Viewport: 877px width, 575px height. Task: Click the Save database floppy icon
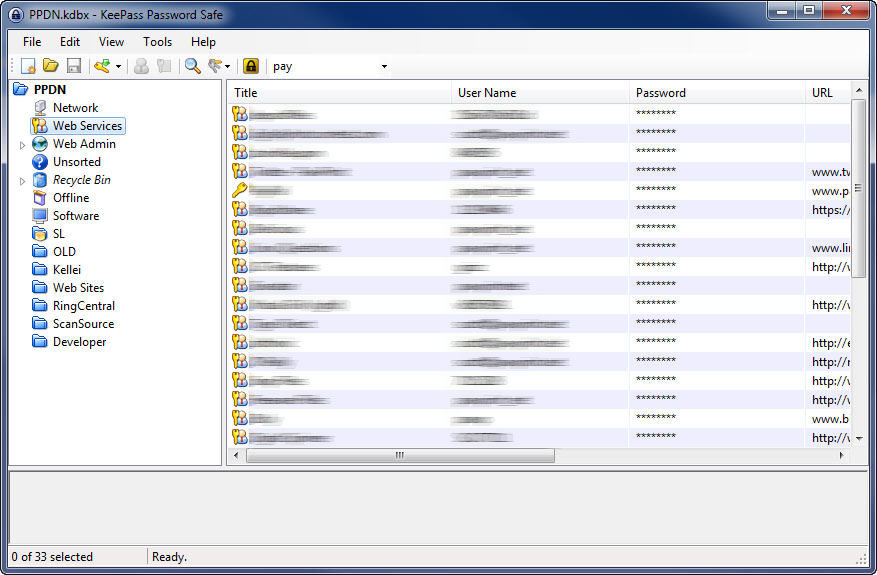pos(74,66)
